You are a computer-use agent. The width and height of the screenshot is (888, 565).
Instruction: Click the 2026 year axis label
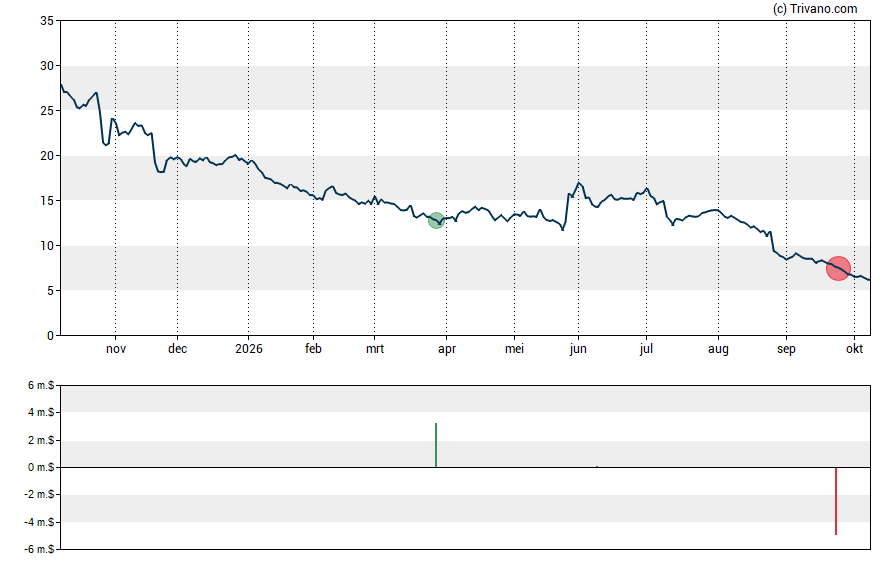(x=249, y=349)
